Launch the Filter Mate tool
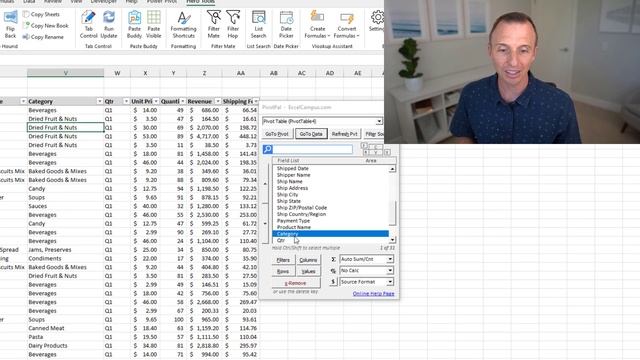640x360 pixels. (213, 24)
